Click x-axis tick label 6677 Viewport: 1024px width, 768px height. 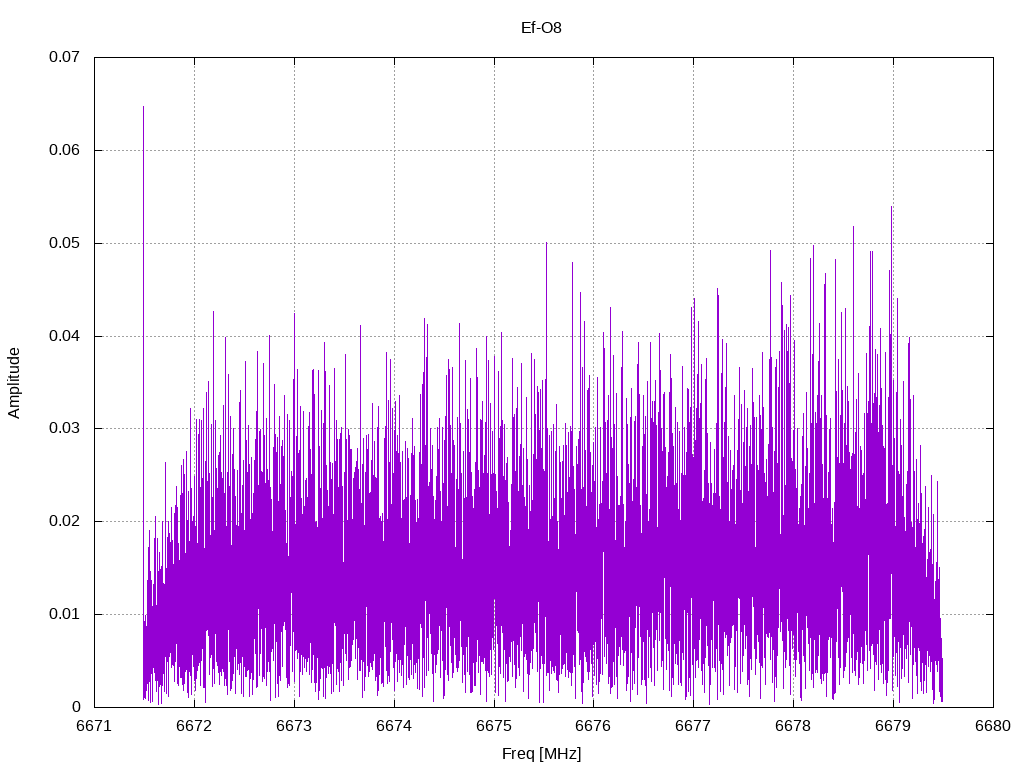pos(694,726)
